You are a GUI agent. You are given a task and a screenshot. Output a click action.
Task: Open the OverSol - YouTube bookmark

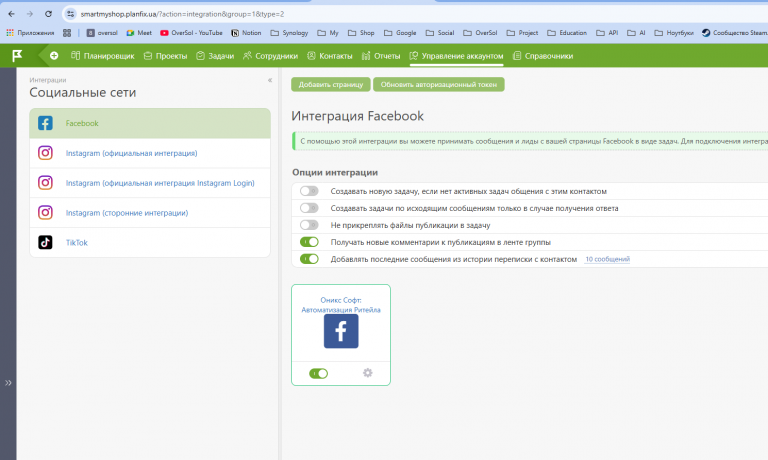pos(191,33)
